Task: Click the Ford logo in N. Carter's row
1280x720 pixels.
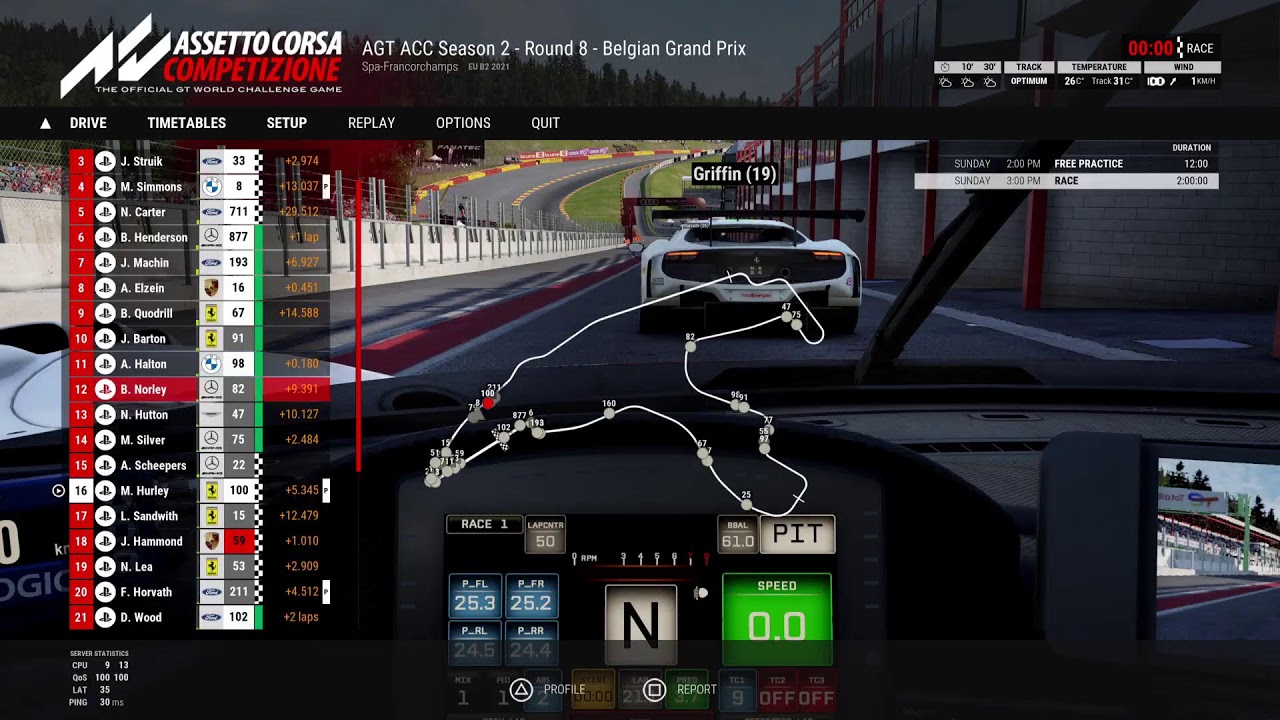Action: click(211, 212)
